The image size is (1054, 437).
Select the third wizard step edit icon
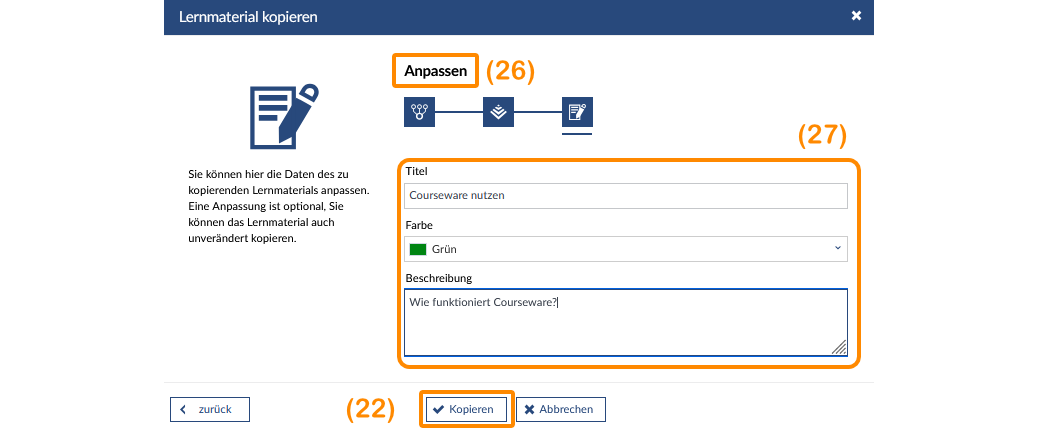coord(577,112)
